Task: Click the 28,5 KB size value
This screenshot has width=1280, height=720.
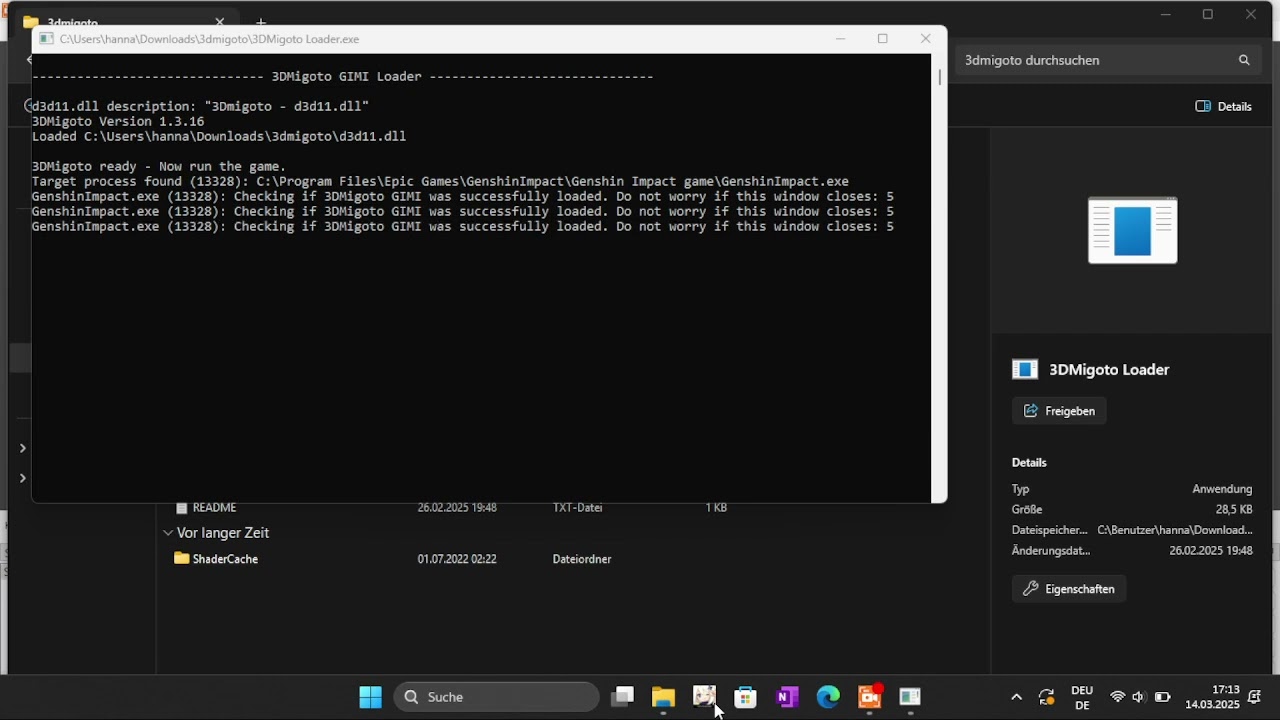Action: click(1234, 509)
